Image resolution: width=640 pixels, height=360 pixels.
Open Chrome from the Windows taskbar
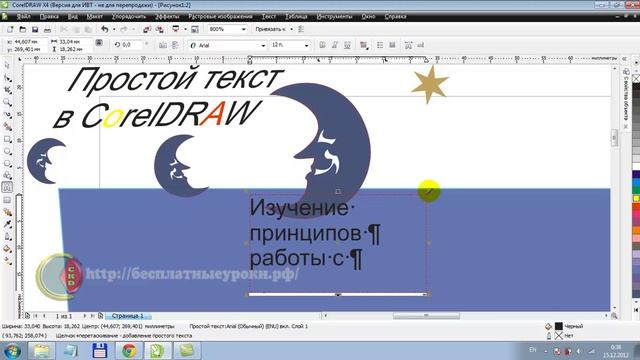pos(129,351)
